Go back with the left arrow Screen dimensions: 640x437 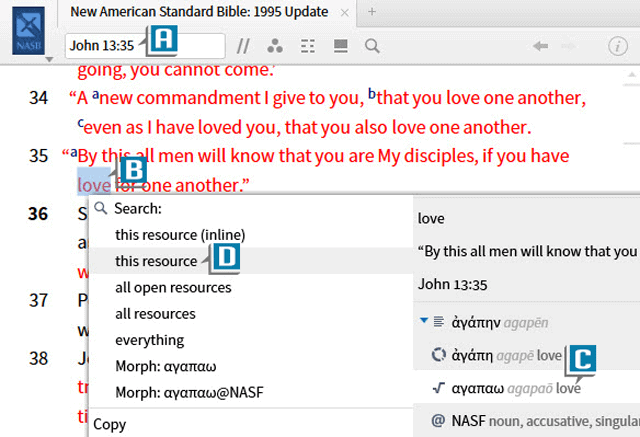tap(540, 46)
